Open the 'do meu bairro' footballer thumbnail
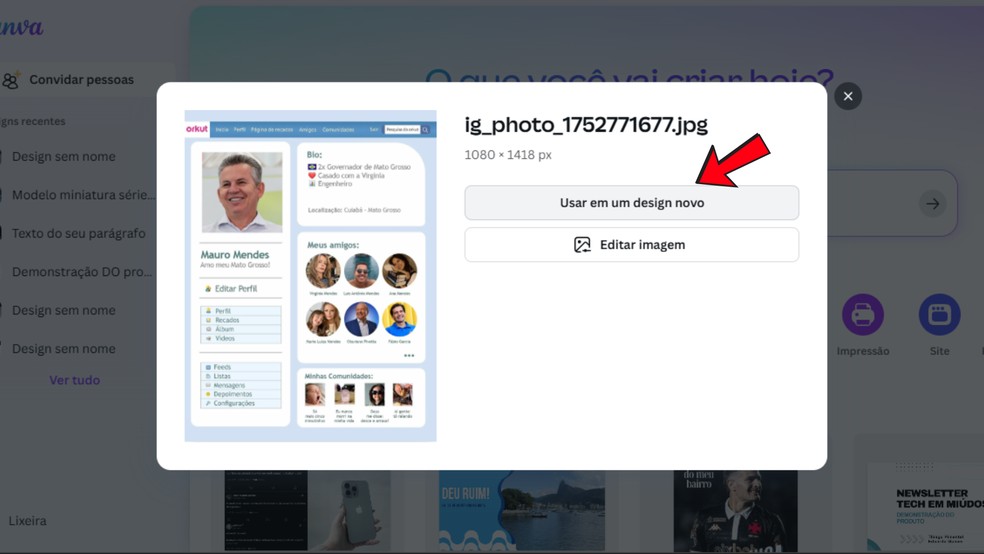The width and height of the screenshot is (984, 554). [x=735, y=511]
